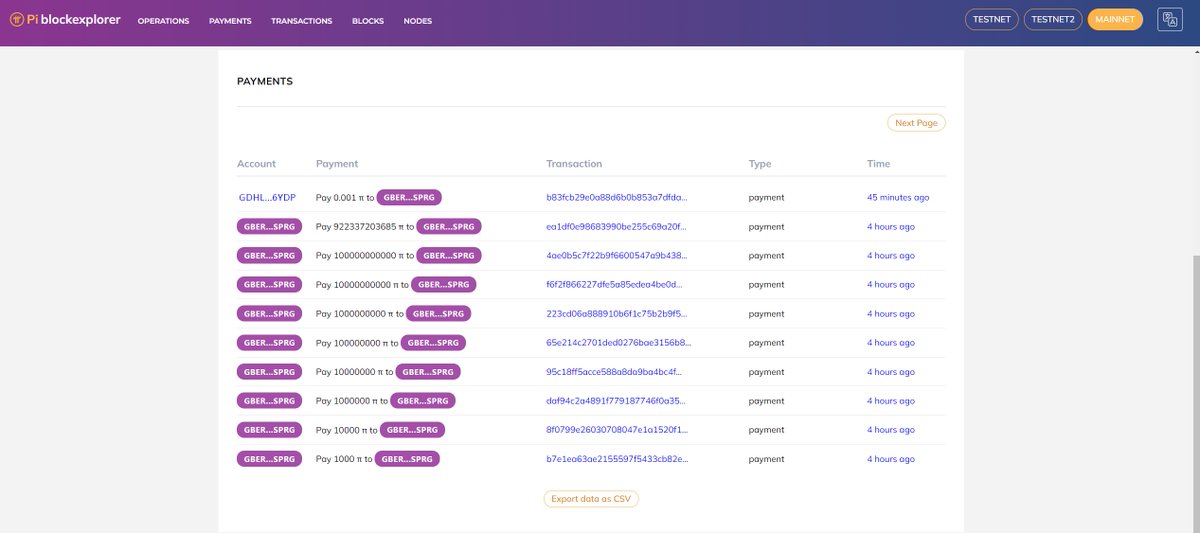Open transaction 4ae0b5c7f22b9f6600547a9b438...
This screenshot has height=533, width=1200.
pyautogui.click(x=616, y=256)
